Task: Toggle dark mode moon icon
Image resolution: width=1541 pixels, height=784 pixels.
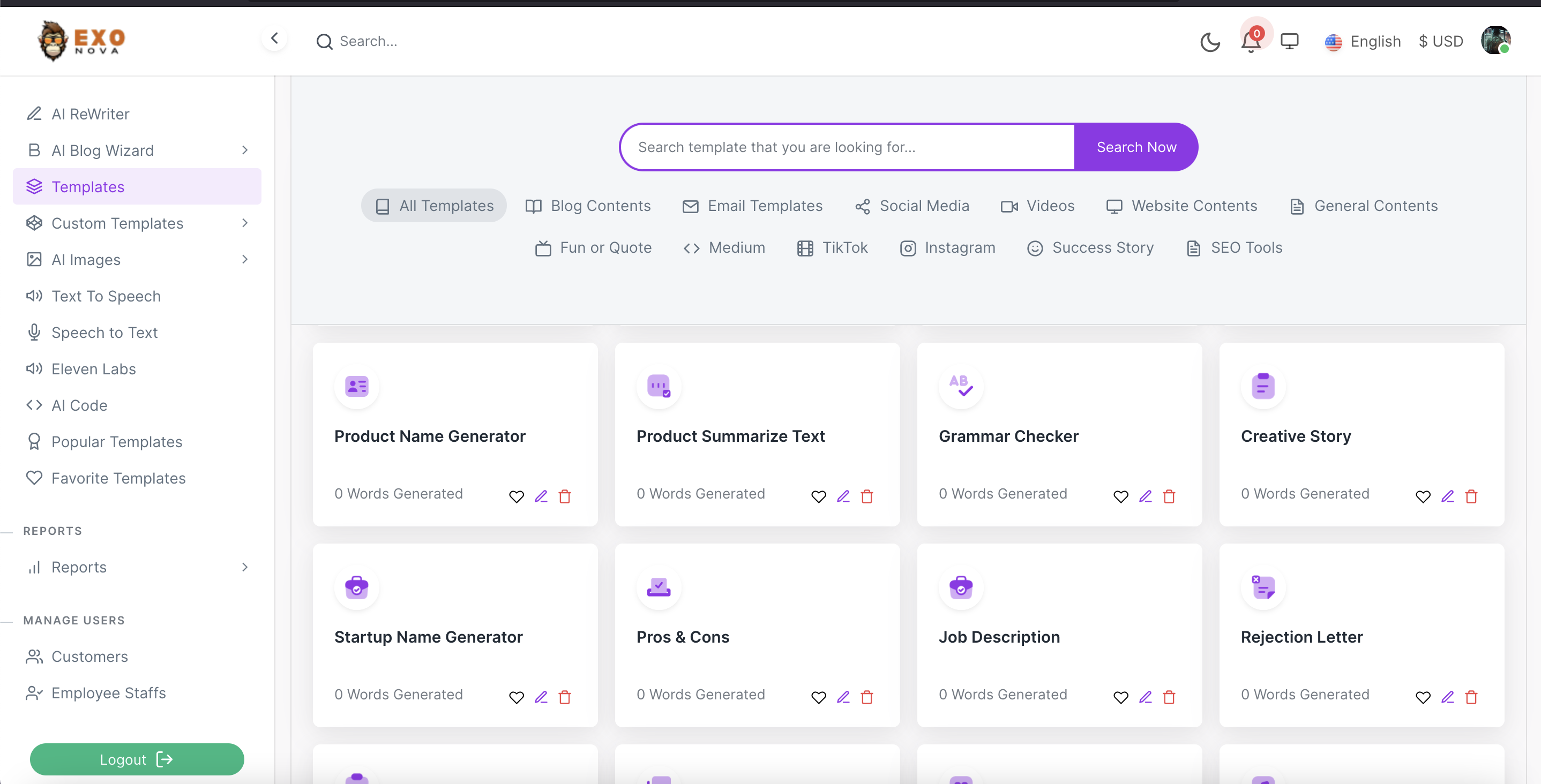Action: tap(1209, 42)
